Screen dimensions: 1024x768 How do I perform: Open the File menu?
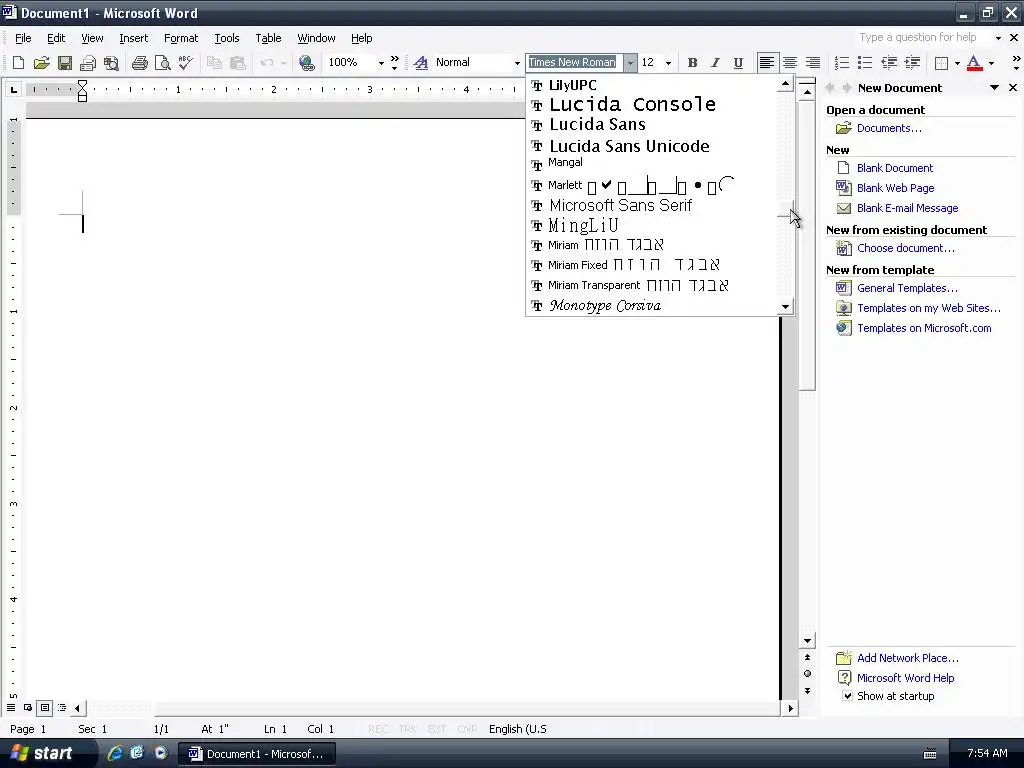pos(23,38)
